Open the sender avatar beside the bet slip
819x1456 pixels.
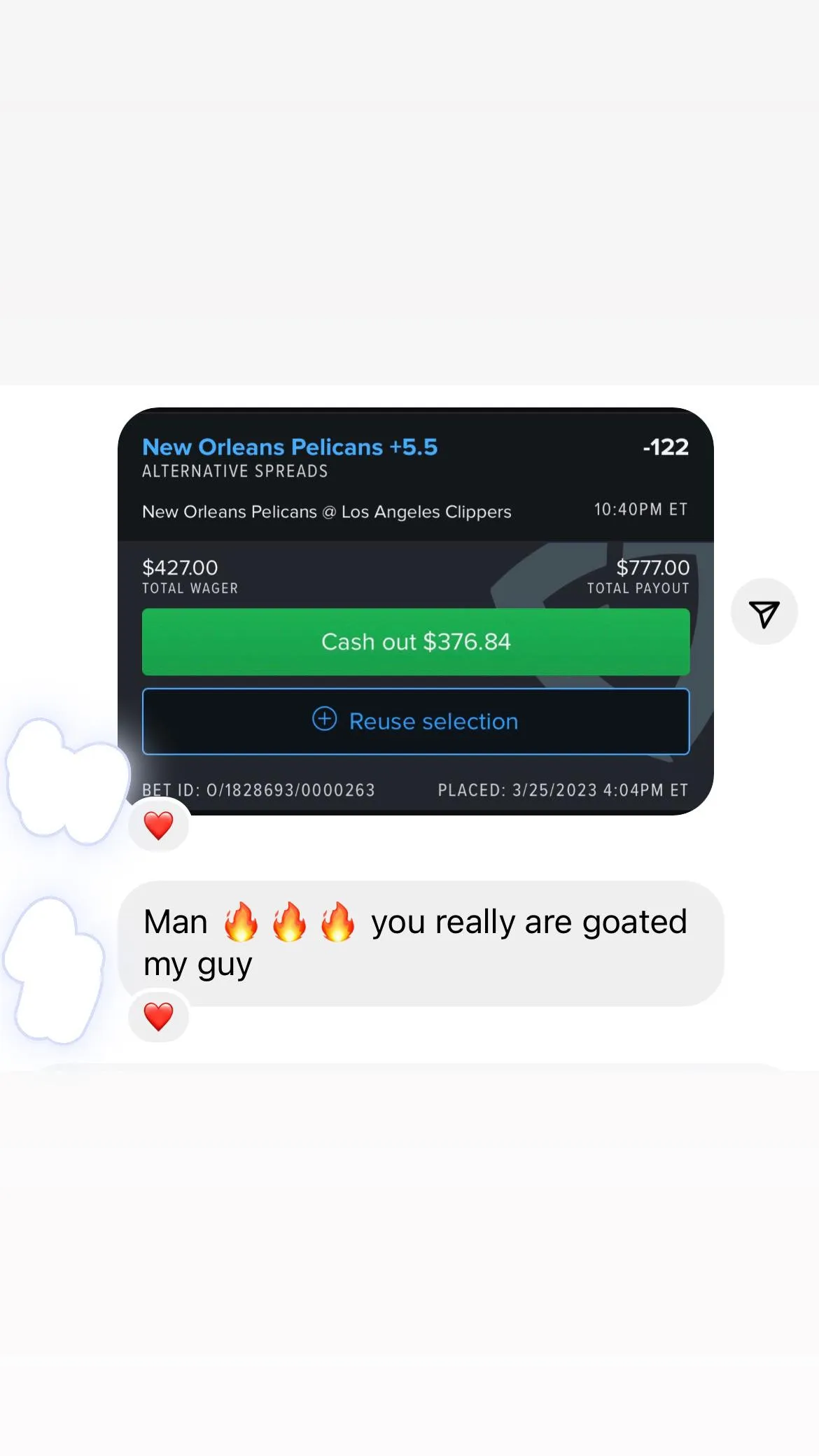[x=66, y=780]
